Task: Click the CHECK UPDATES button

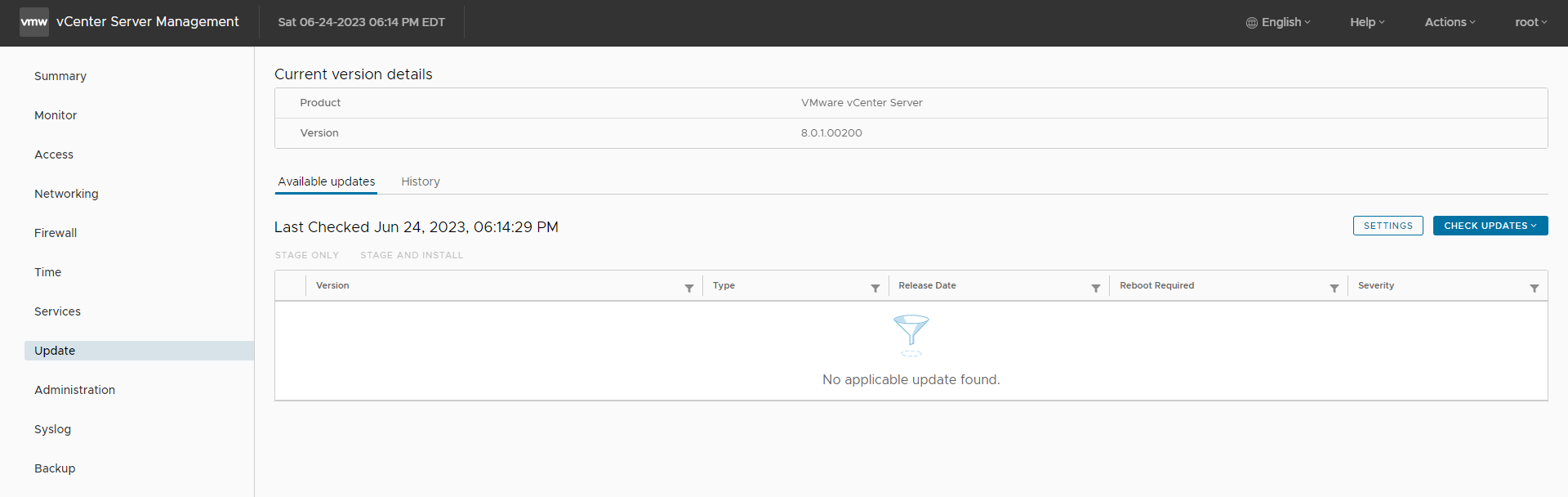Action: [1490, 226]
